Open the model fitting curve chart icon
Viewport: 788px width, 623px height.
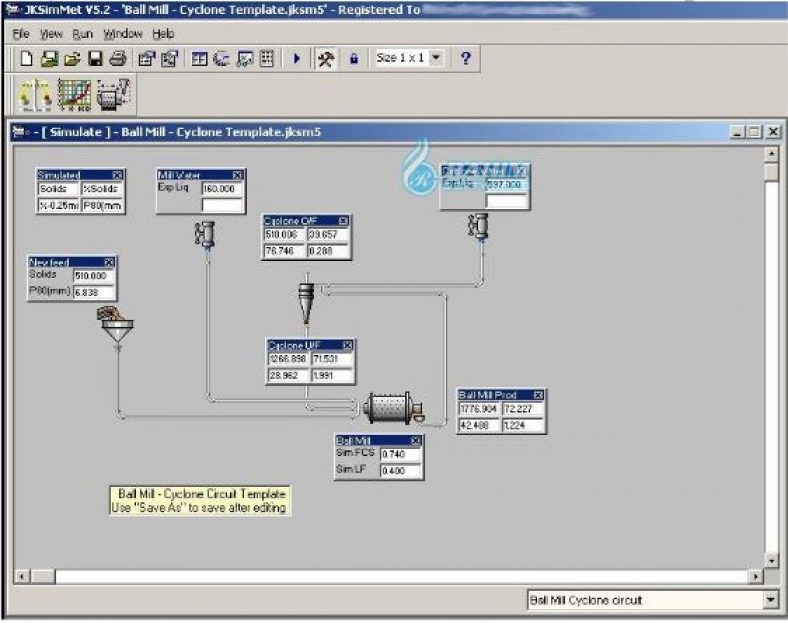tap(74, 95)
